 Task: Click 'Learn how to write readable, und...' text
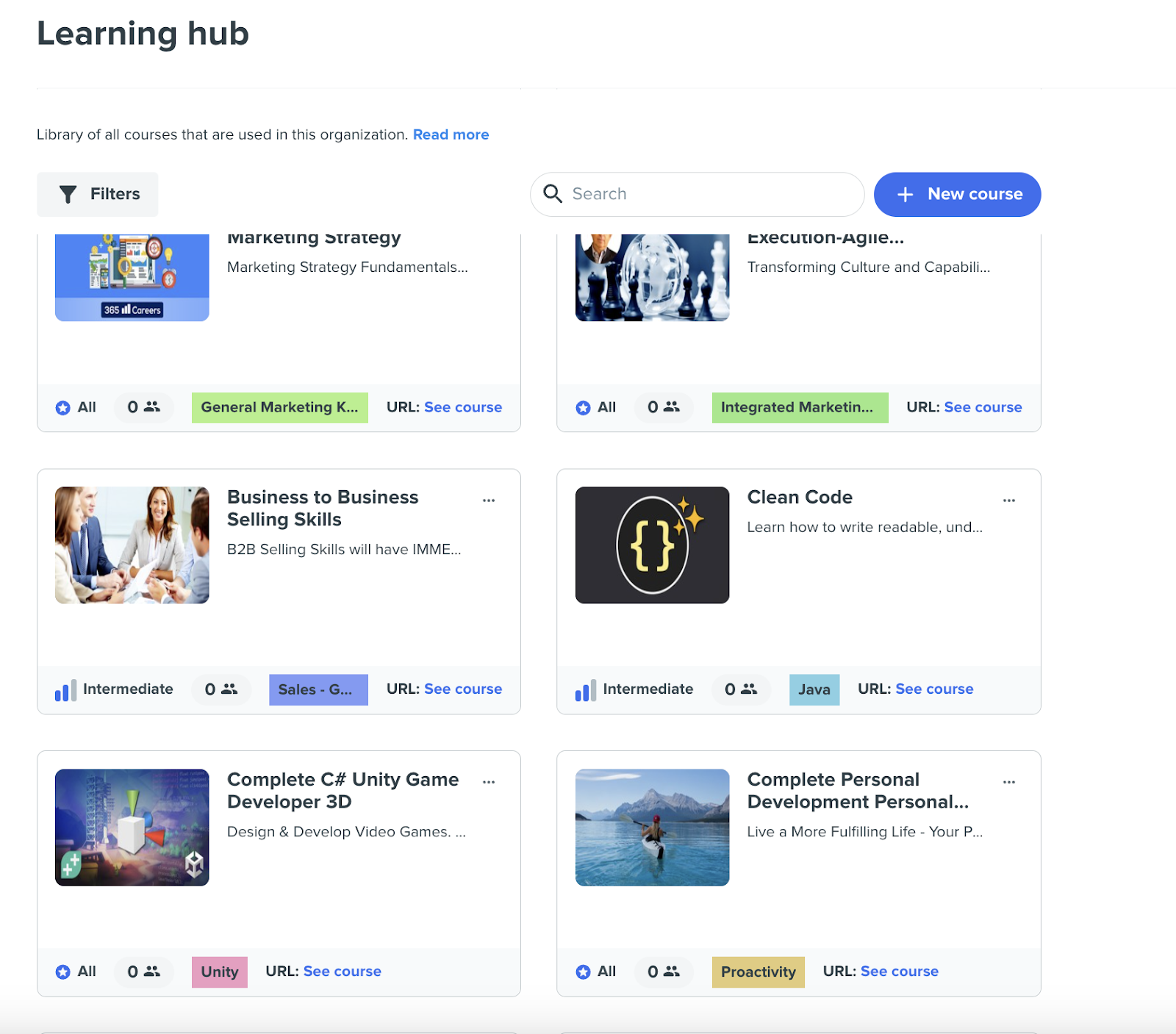[x=864, y=527]
